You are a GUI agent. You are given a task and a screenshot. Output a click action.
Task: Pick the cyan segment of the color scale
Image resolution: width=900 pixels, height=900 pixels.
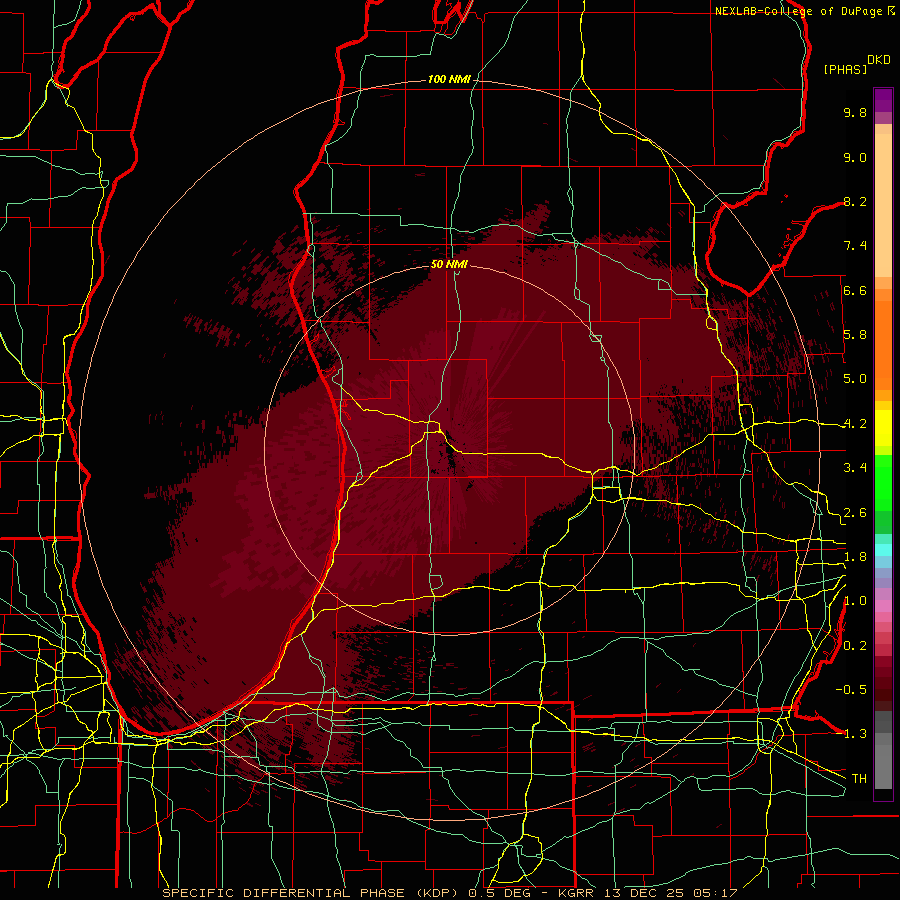point(883,549)
